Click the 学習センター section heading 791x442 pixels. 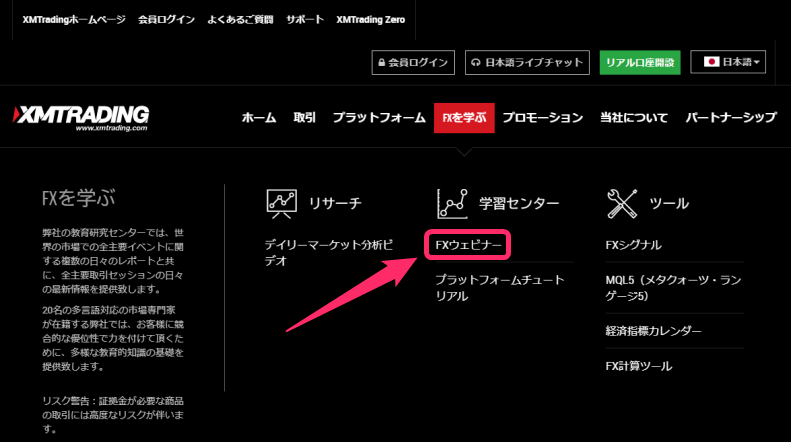[x=519, y=203]
